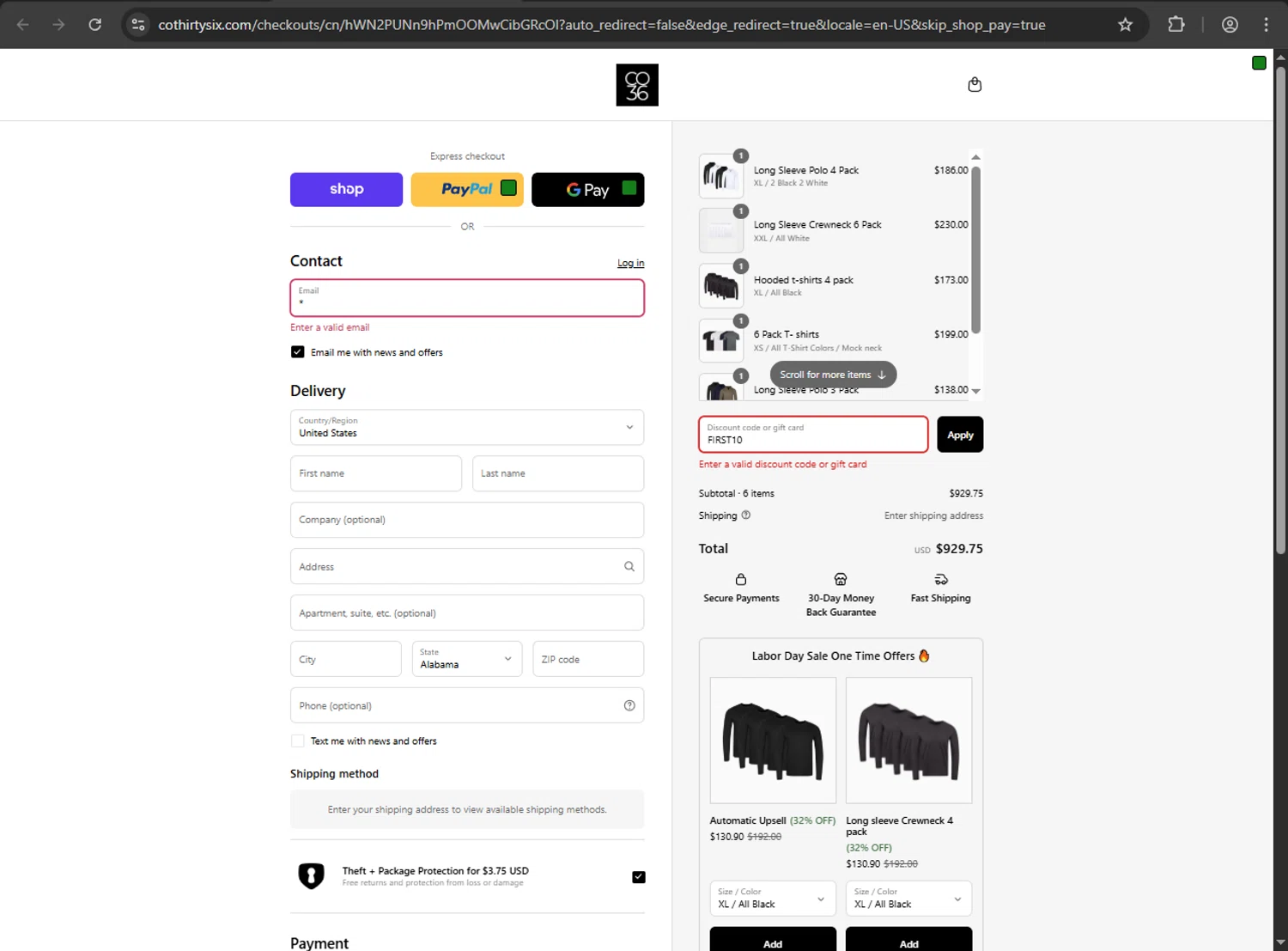Click the browser URL address bar

click(601, 25)
